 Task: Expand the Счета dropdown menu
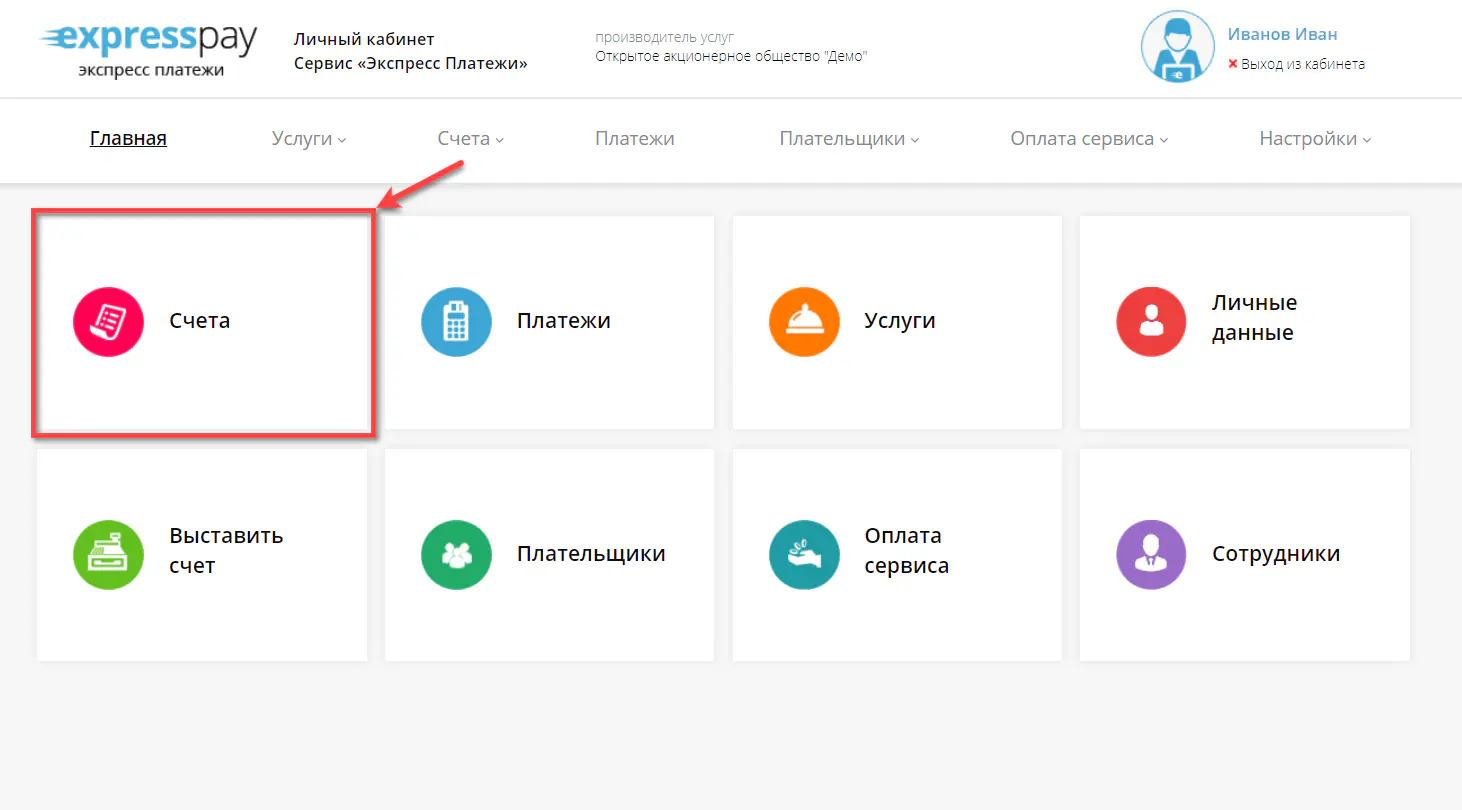(469, 139)
